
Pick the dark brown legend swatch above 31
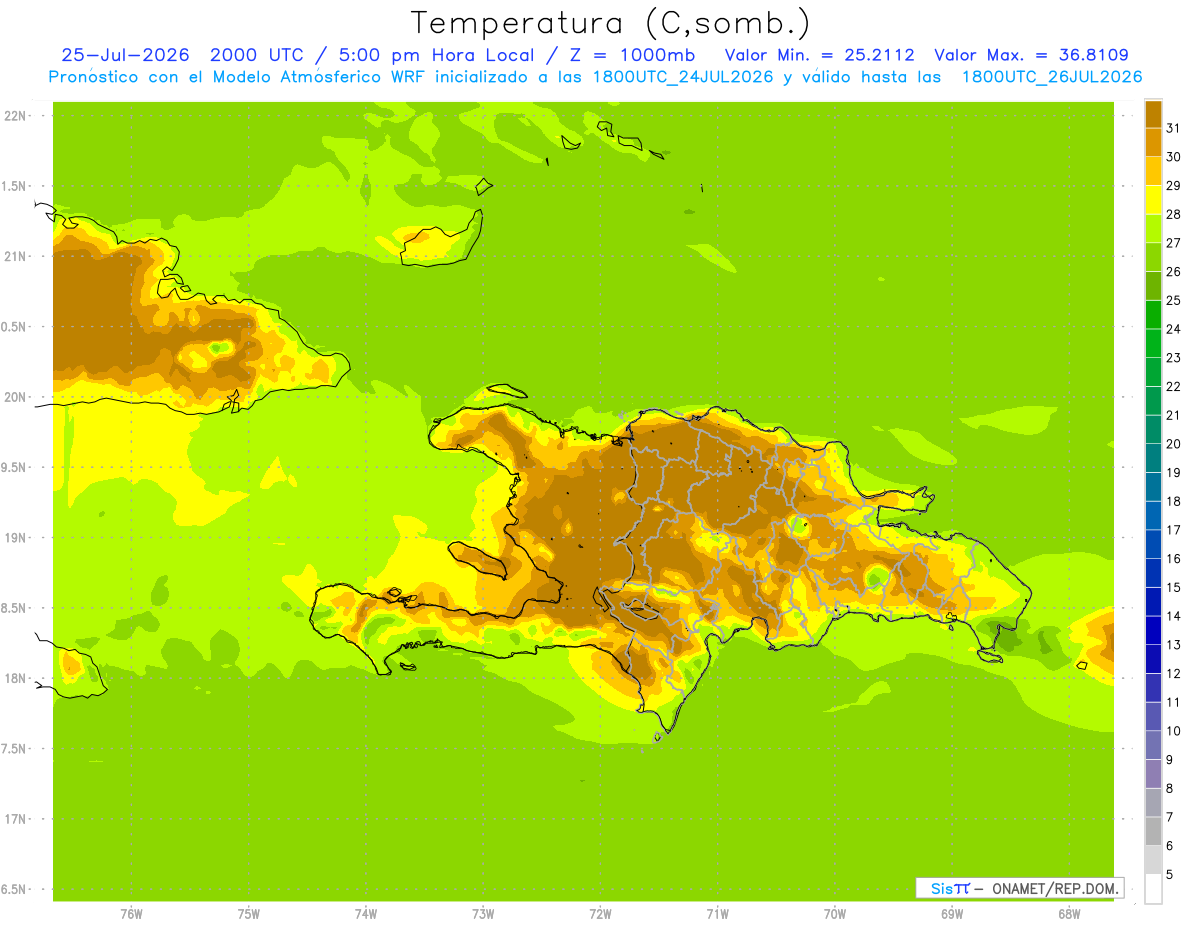(1153, 114)
